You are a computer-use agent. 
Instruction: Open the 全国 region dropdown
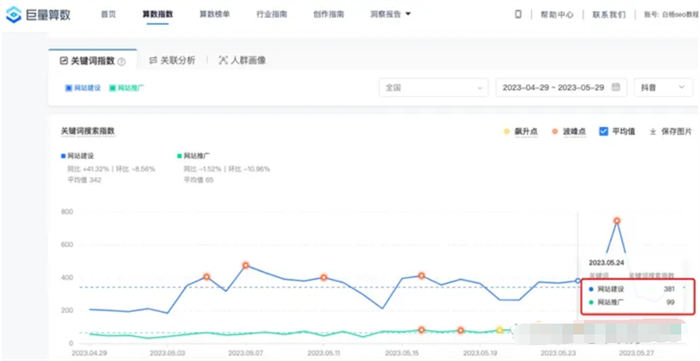tap(433, 87)
